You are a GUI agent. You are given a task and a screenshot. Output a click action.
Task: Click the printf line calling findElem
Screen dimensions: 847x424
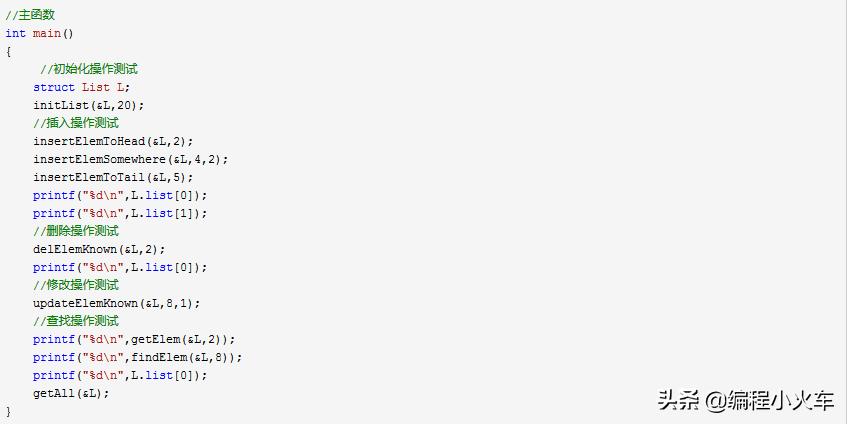click(137, 357)
